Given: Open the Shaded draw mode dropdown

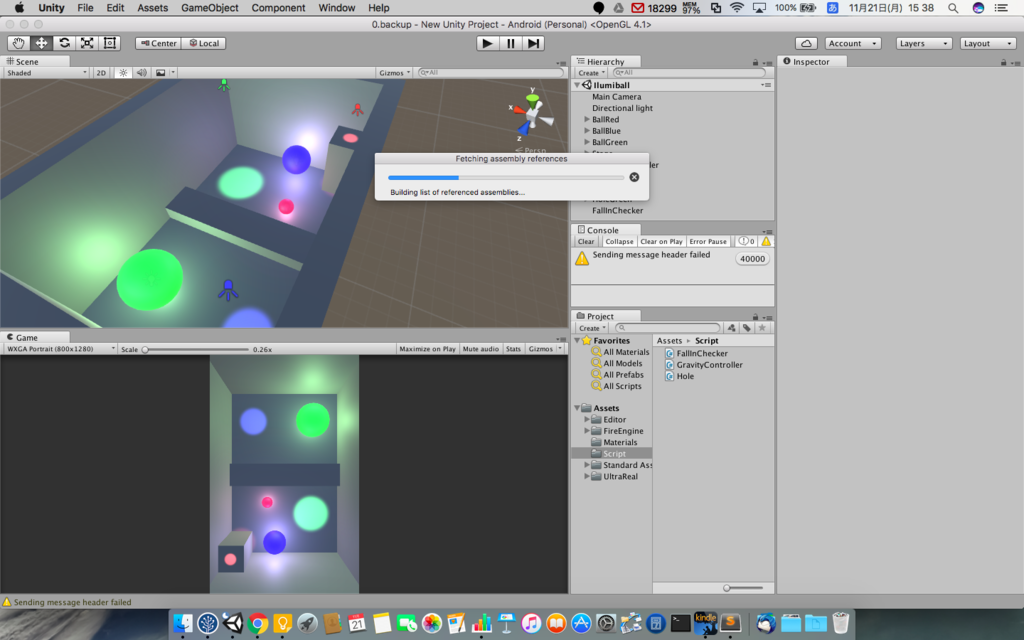Looking at the screenshot, I should pyautogui.click(x=46, y=72).
